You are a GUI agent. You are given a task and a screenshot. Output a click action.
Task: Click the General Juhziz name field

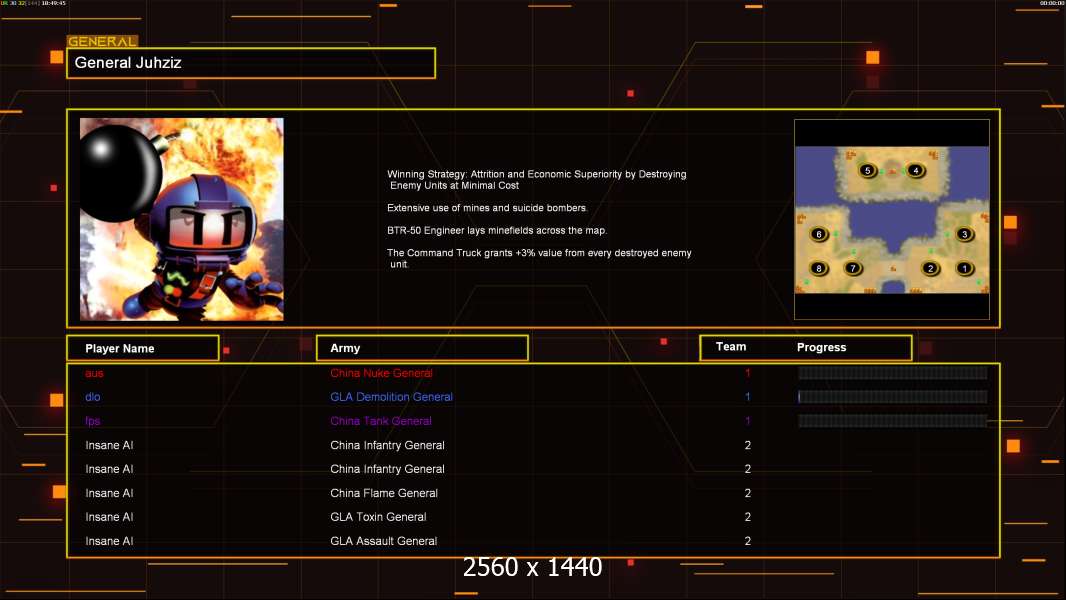(251, 63)
